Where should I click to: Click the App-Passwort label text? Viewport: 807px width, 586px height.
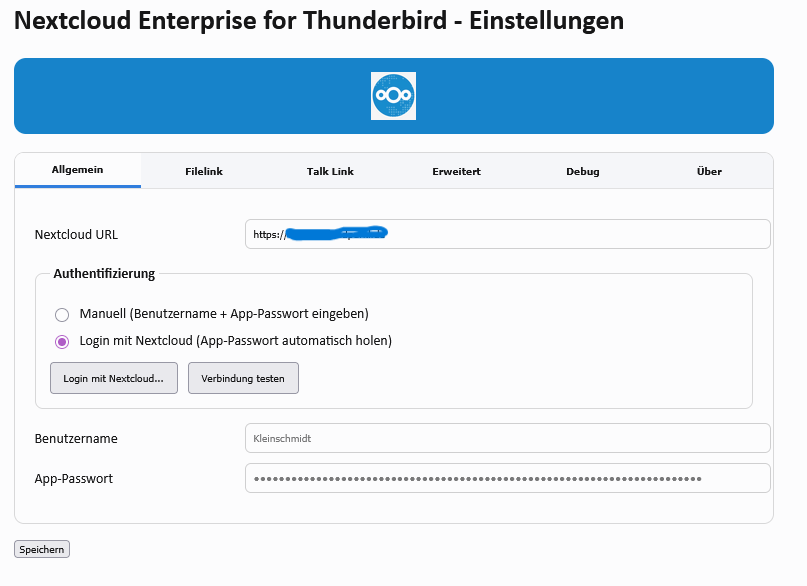pyautogui.click(x=74, y=479)
